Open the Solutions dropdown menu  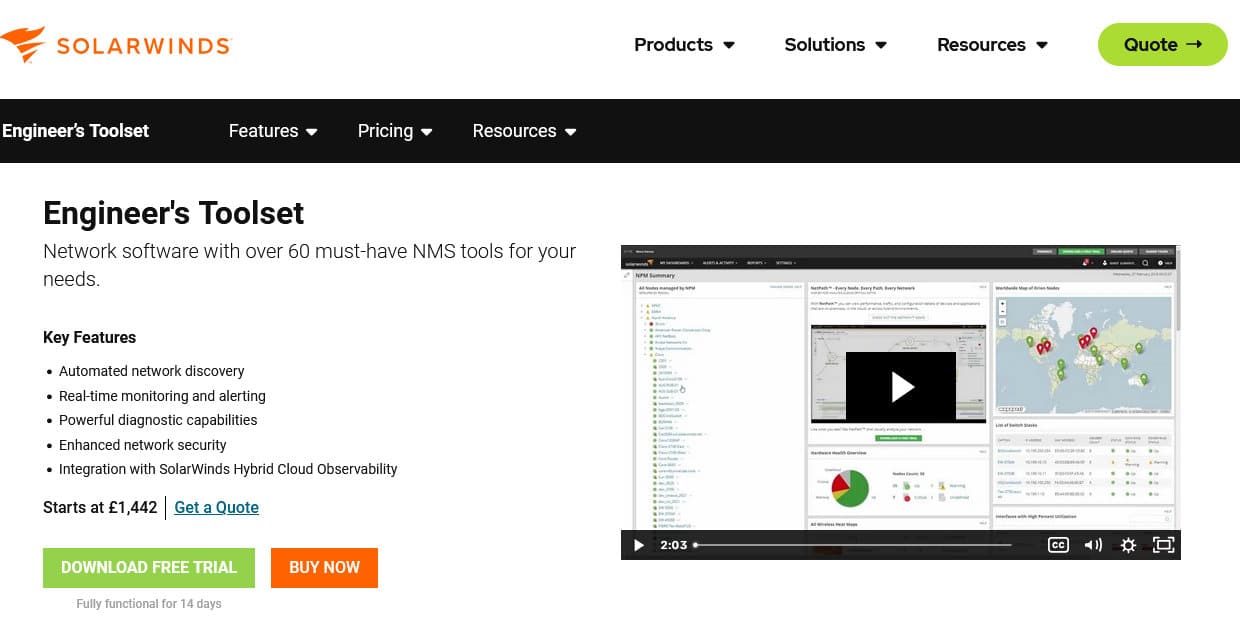(835, 45)
